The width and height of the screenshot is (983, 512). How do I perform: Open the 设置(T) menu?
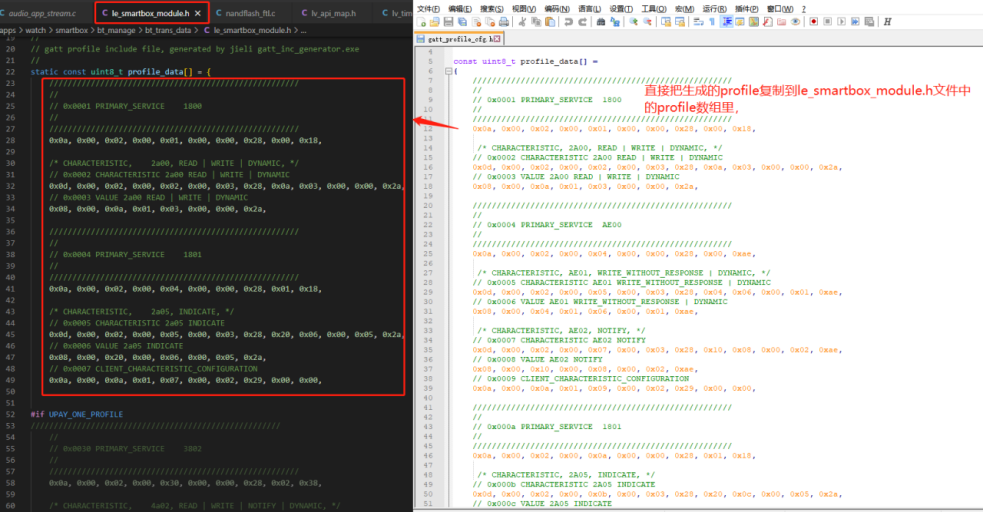point(621,9)
